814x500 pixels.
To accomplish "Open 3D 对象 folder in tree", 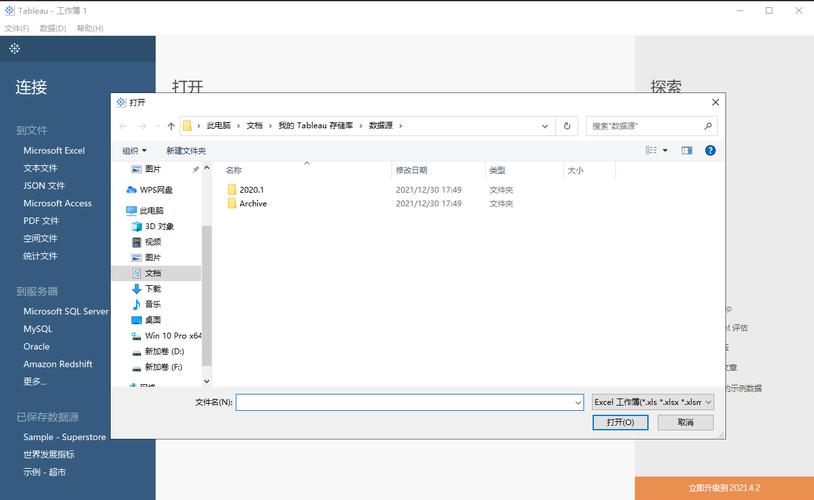I will [x=153, y=226].
